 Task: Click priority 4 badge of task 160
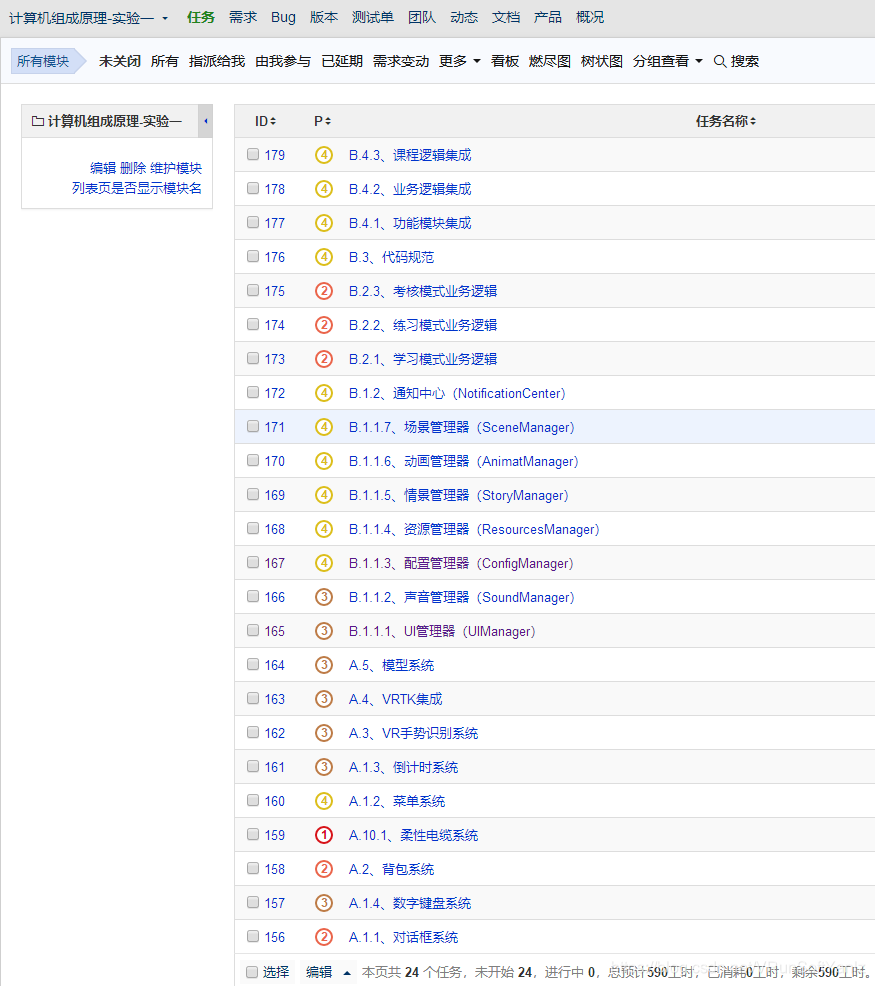(323, 800)
